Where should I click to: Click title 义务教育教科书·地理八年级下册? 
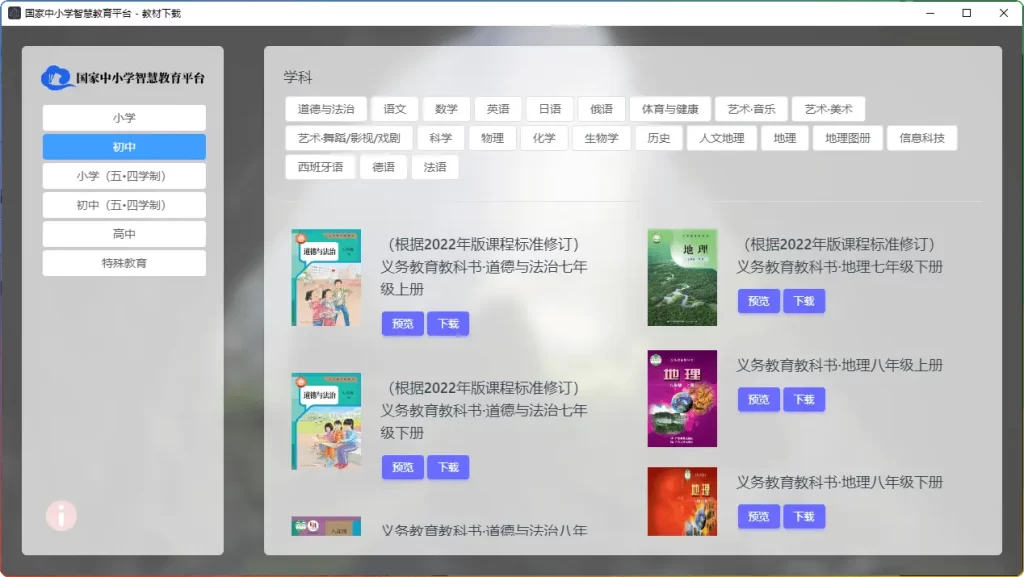(840, 482)
